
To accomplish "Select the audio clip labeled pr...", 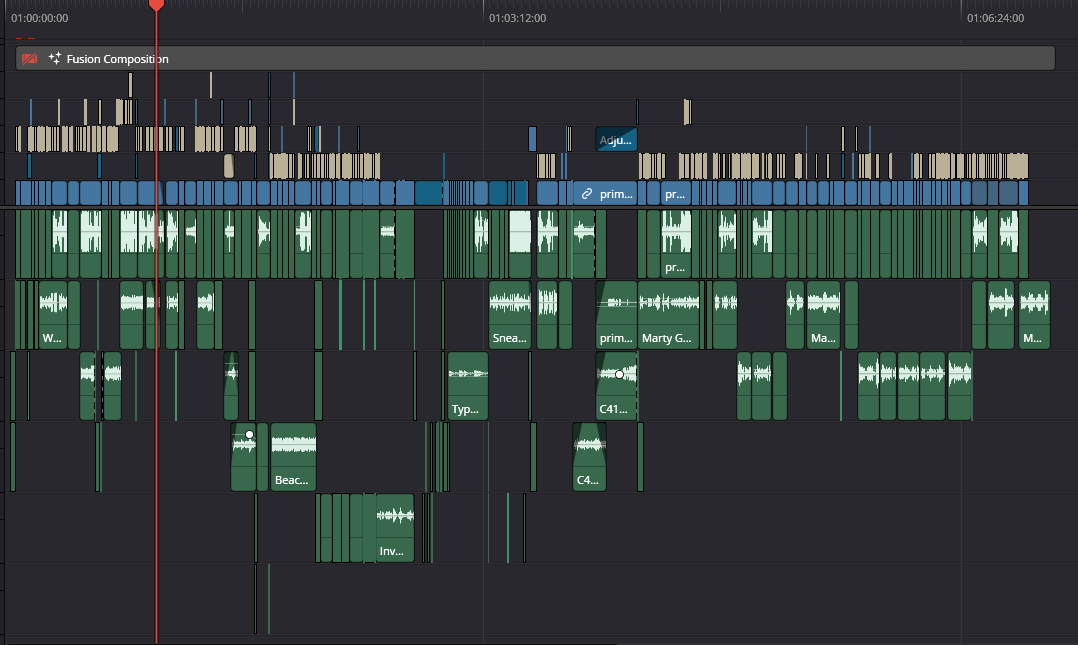I will pos(676,243).
